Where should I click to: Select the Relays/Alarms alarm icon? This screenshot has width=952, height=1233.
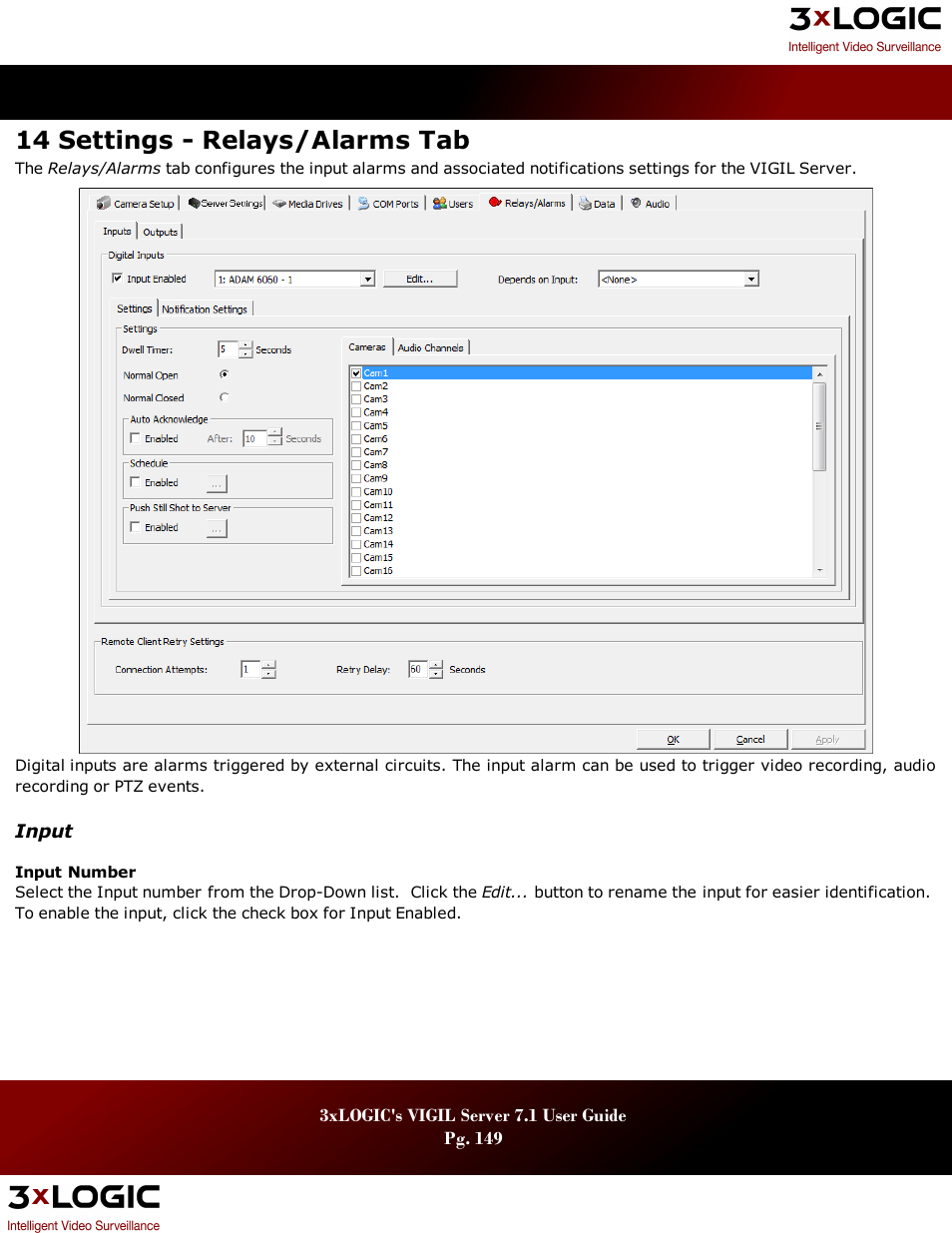pos(496,201)
